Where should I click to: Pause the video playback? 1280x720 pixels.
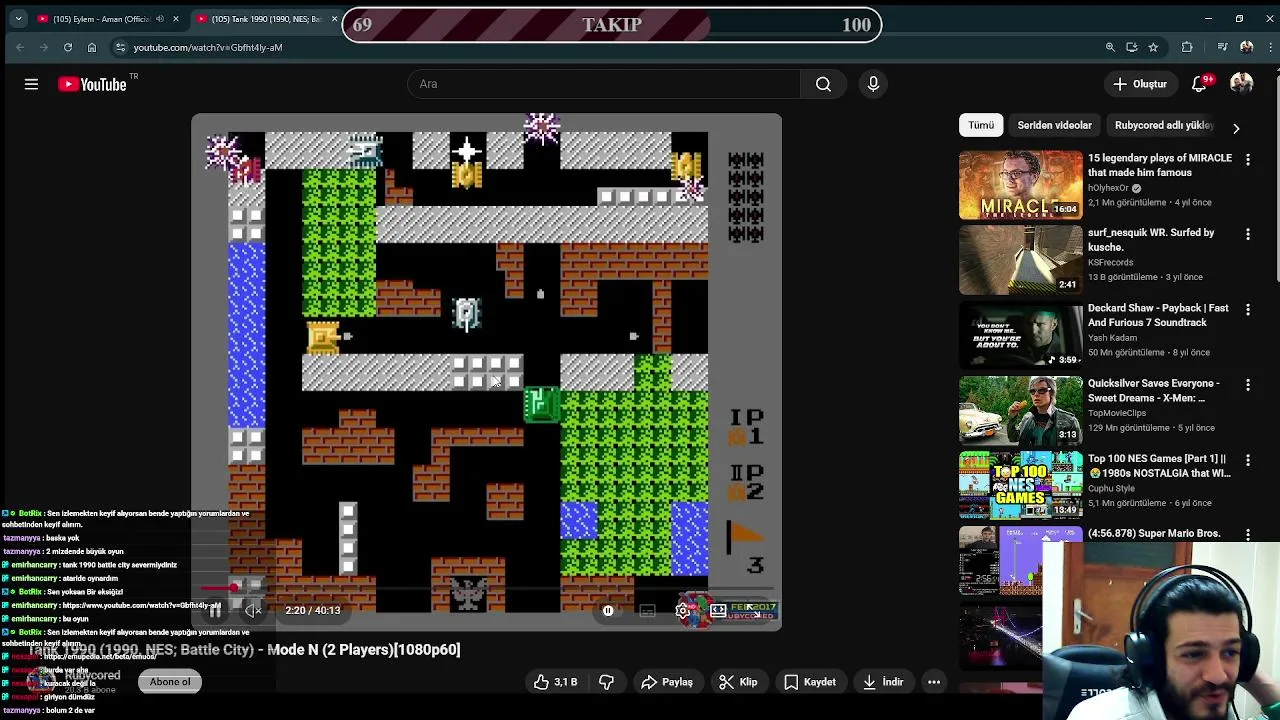click(x=215, y=610)
